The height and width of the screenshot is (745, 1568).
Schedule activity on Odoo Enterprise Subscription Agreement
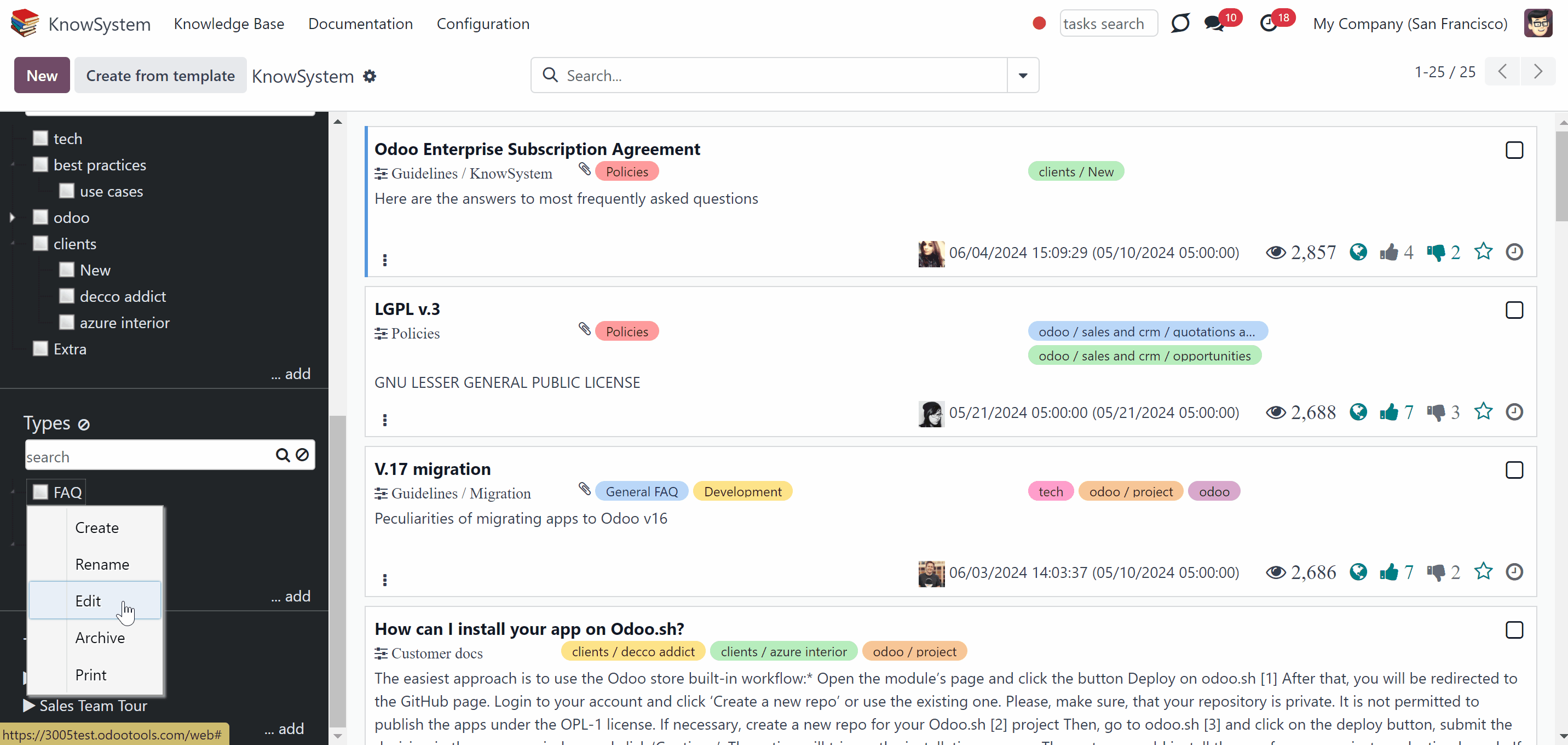point(1514,251)
